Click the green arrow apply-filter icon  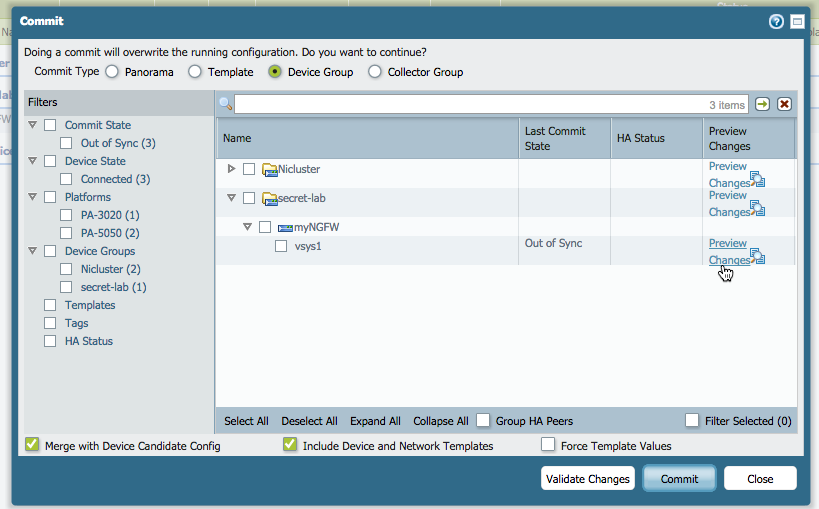[763, 104]
